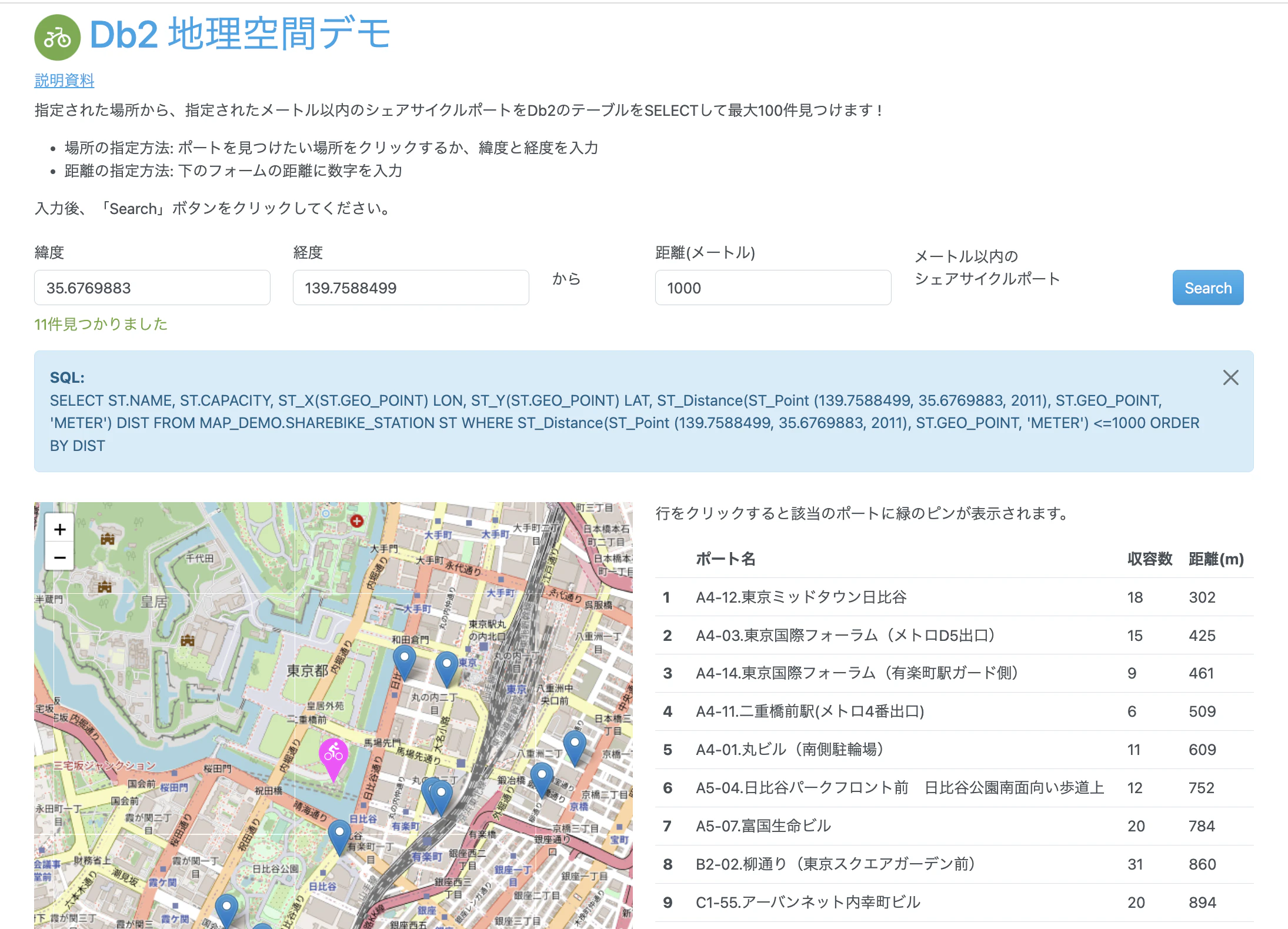Select row A4-11.二重橋前駅(メトロ4番出口)
The height and width of the screenshot is (929, 1288).
coord(954,711)
